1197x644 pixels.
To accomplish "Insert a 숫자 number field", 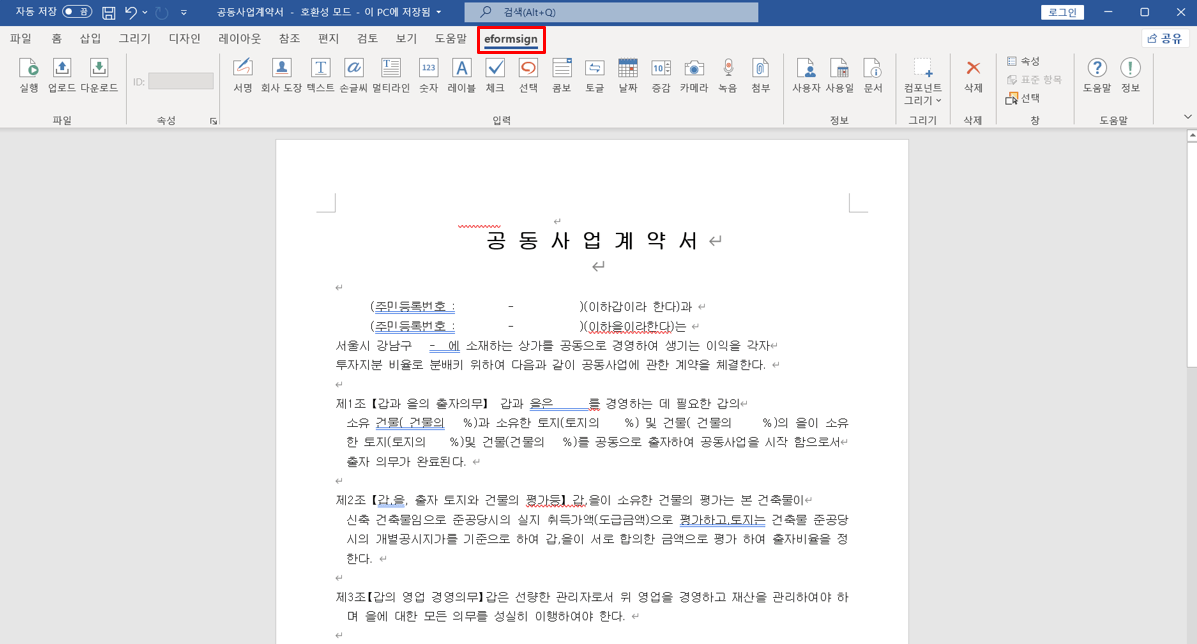I will tap(428, 76).
